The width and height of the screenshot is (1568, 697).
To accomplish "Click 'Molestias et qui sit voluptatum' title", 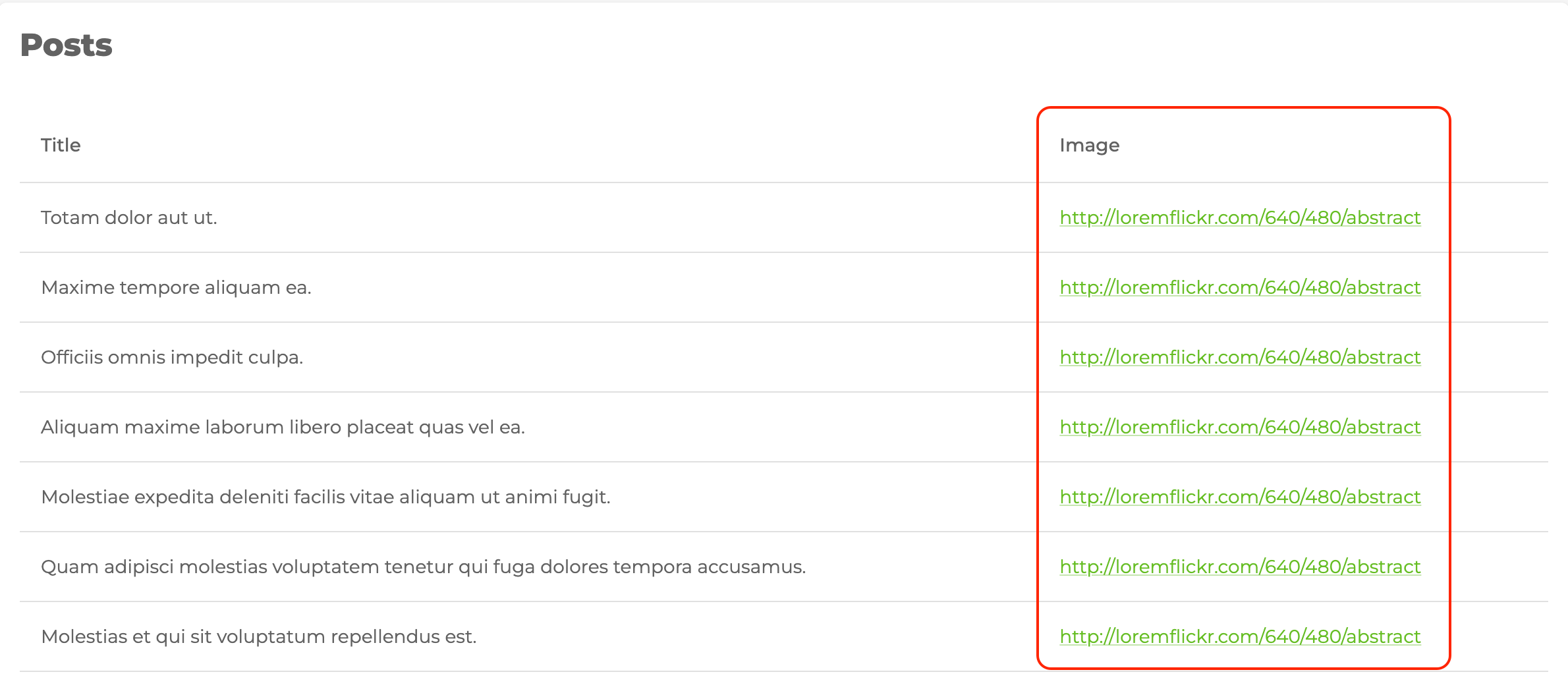I will [x=258, y=636].
